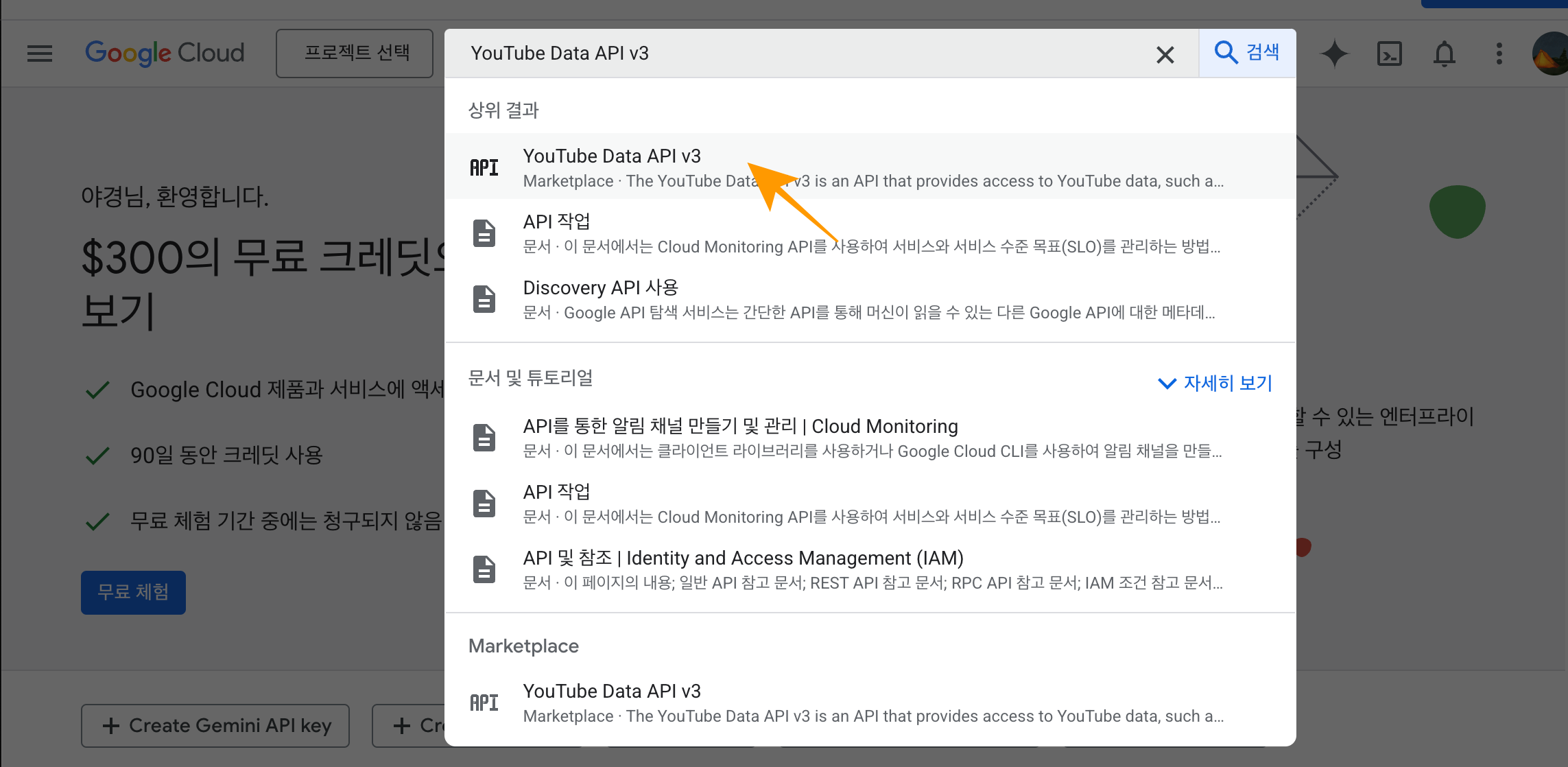Image resolution: width=1568 pixels, height=767 pixels.
Task: Activate Cloud Shell terminal icon
Action: (x=1389, y=54)
